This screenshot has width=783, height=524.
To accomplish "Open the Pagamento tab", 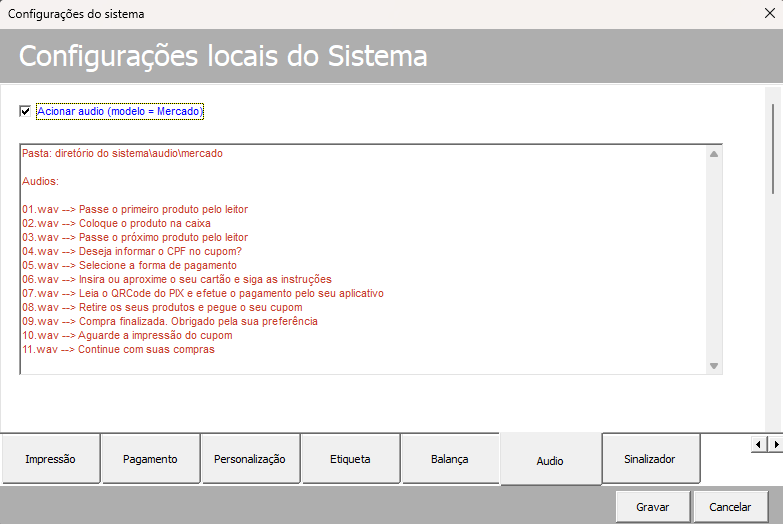I will point(150,459).
